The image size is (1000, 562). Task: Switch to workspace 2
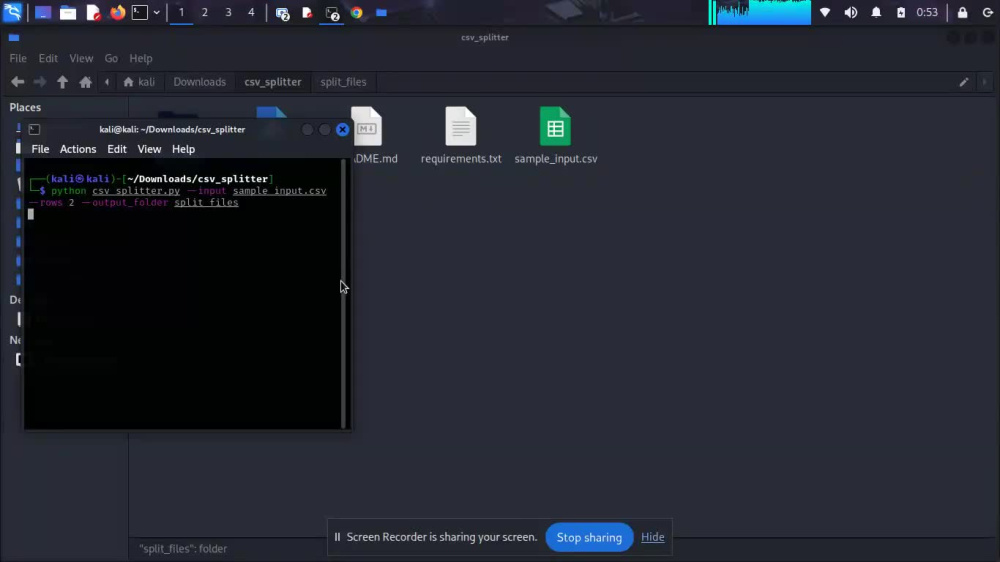point(205,12)
